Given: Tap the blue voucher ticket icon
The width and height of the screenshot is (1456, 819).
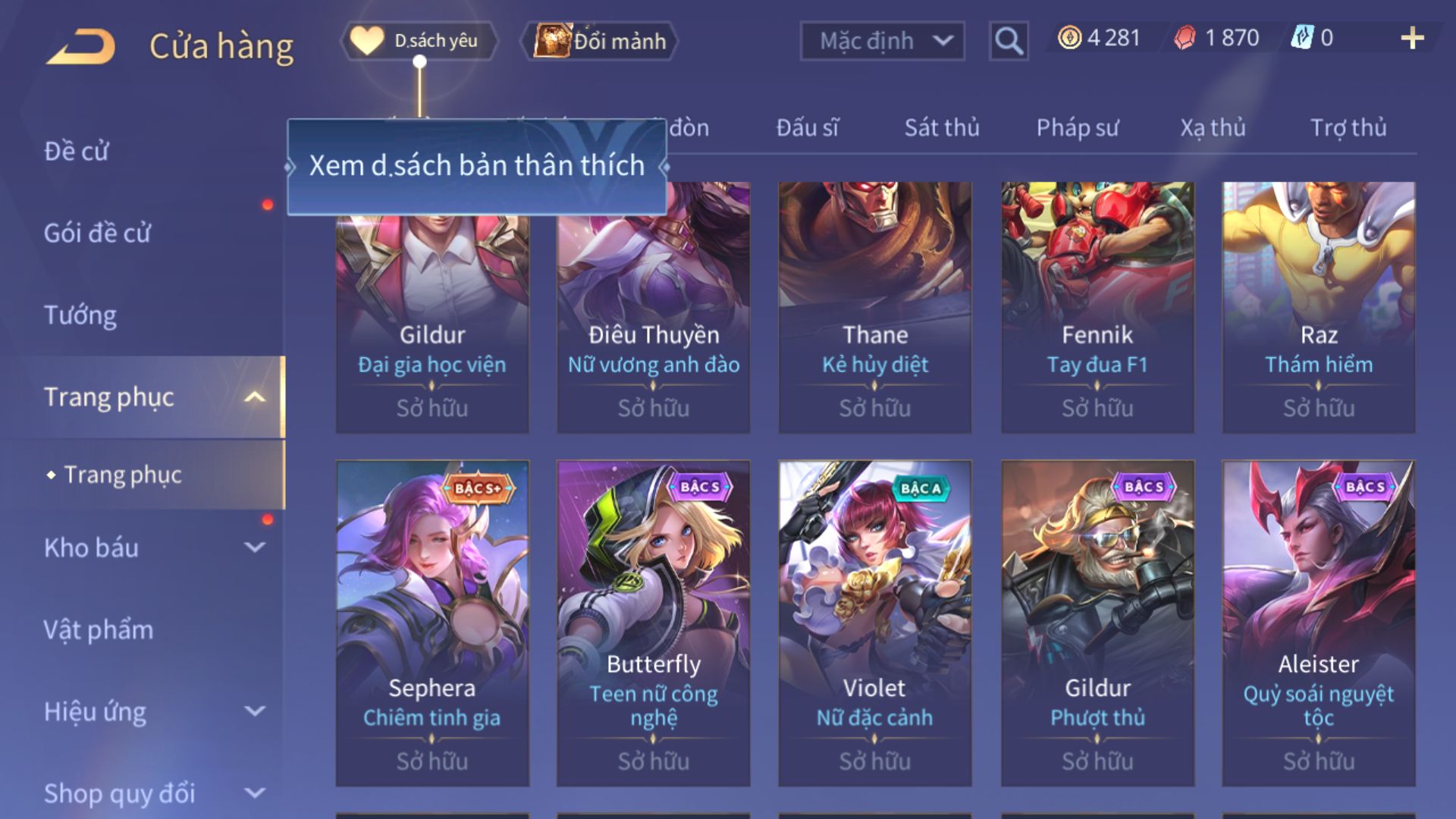Looking at the screenshot, I should click(1302, 38).
